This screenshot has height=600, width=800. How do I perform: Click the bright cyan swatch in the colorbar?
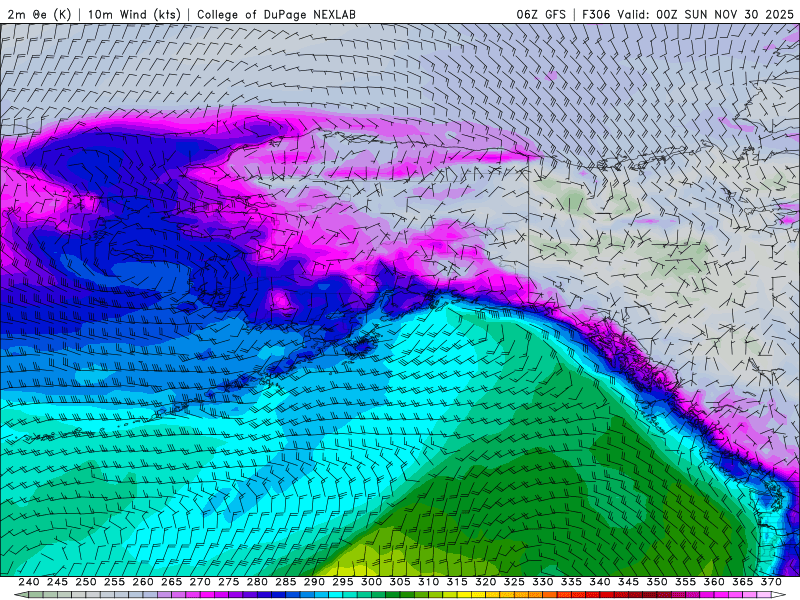click(x=336, y=595)
